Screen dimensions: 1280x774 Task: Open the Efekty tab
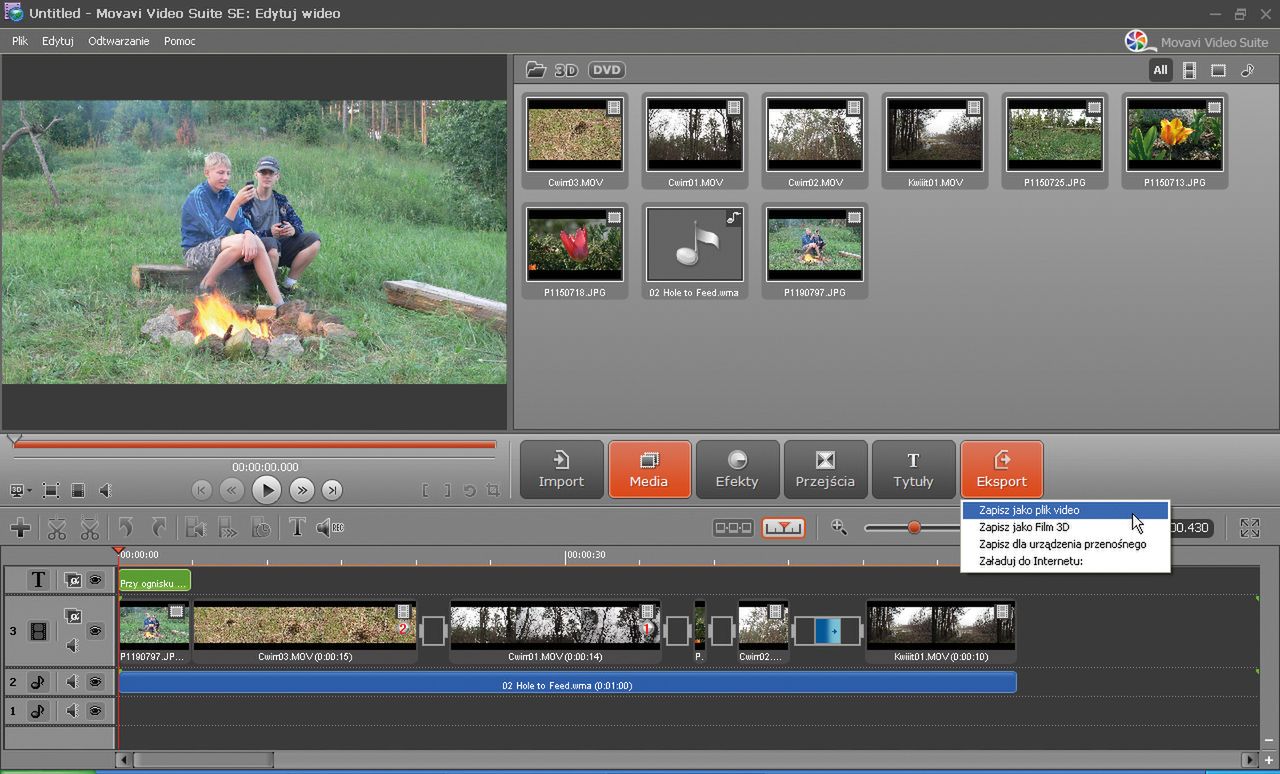click(737, 469)
